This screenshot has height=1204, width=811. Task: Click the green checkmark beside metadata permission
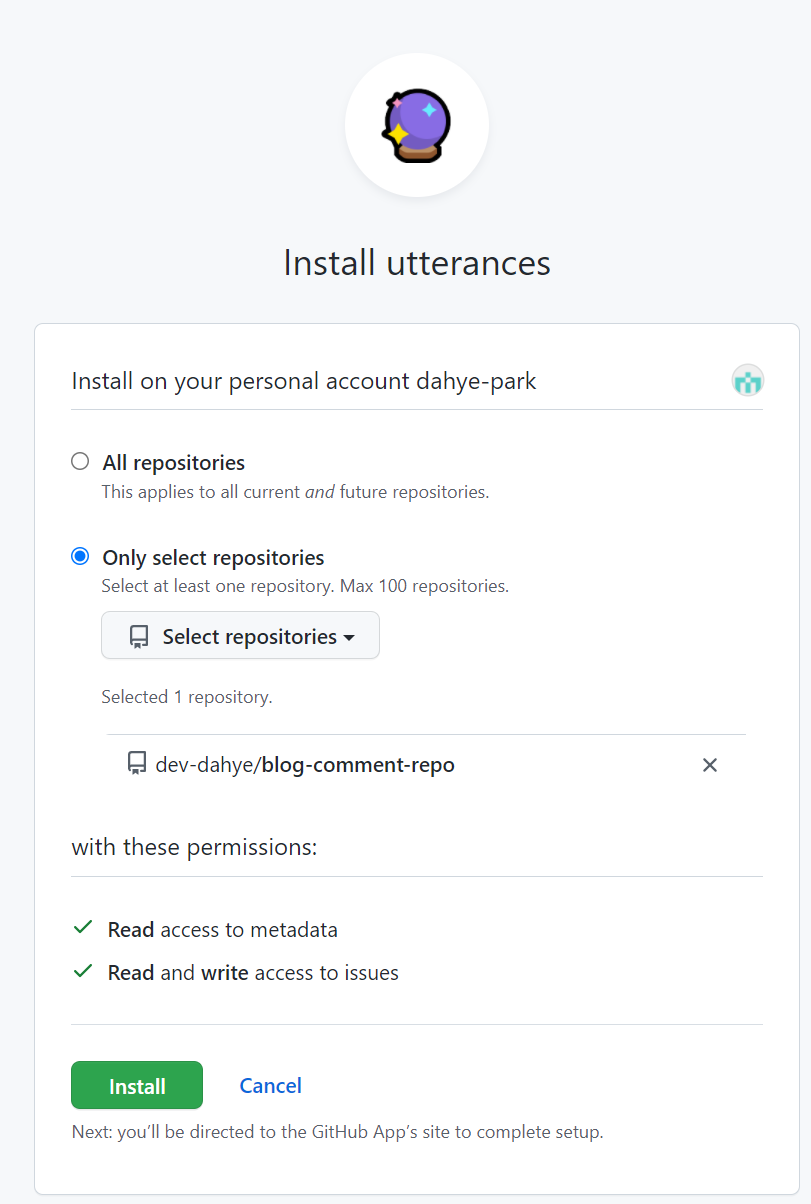click(x=83, y=928)
